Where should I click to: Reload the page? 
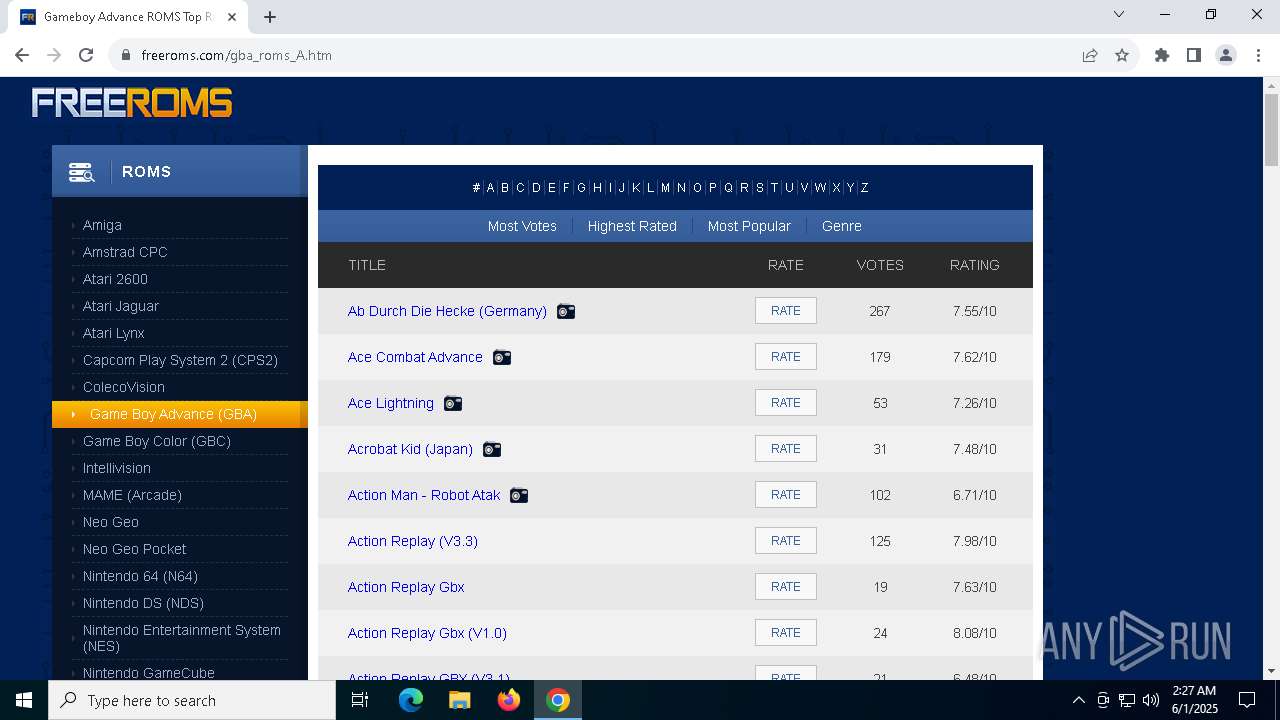(86, 55)
